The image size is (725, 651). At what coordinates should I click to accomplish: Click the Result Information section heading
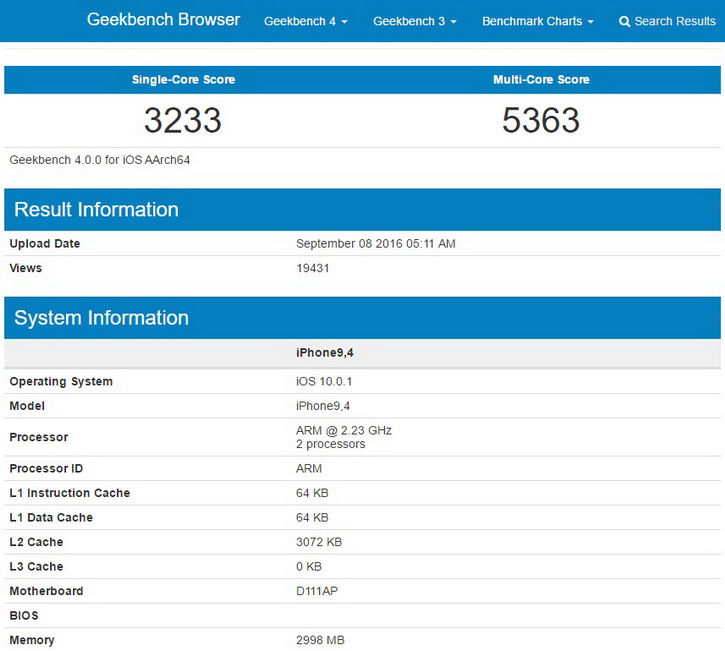tap(96, 209)
